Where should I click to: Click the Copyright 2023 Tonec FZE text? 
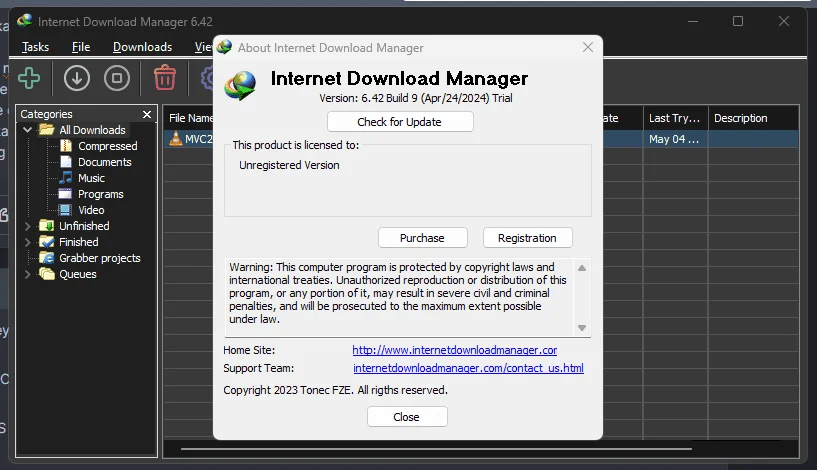coord(336,390)
